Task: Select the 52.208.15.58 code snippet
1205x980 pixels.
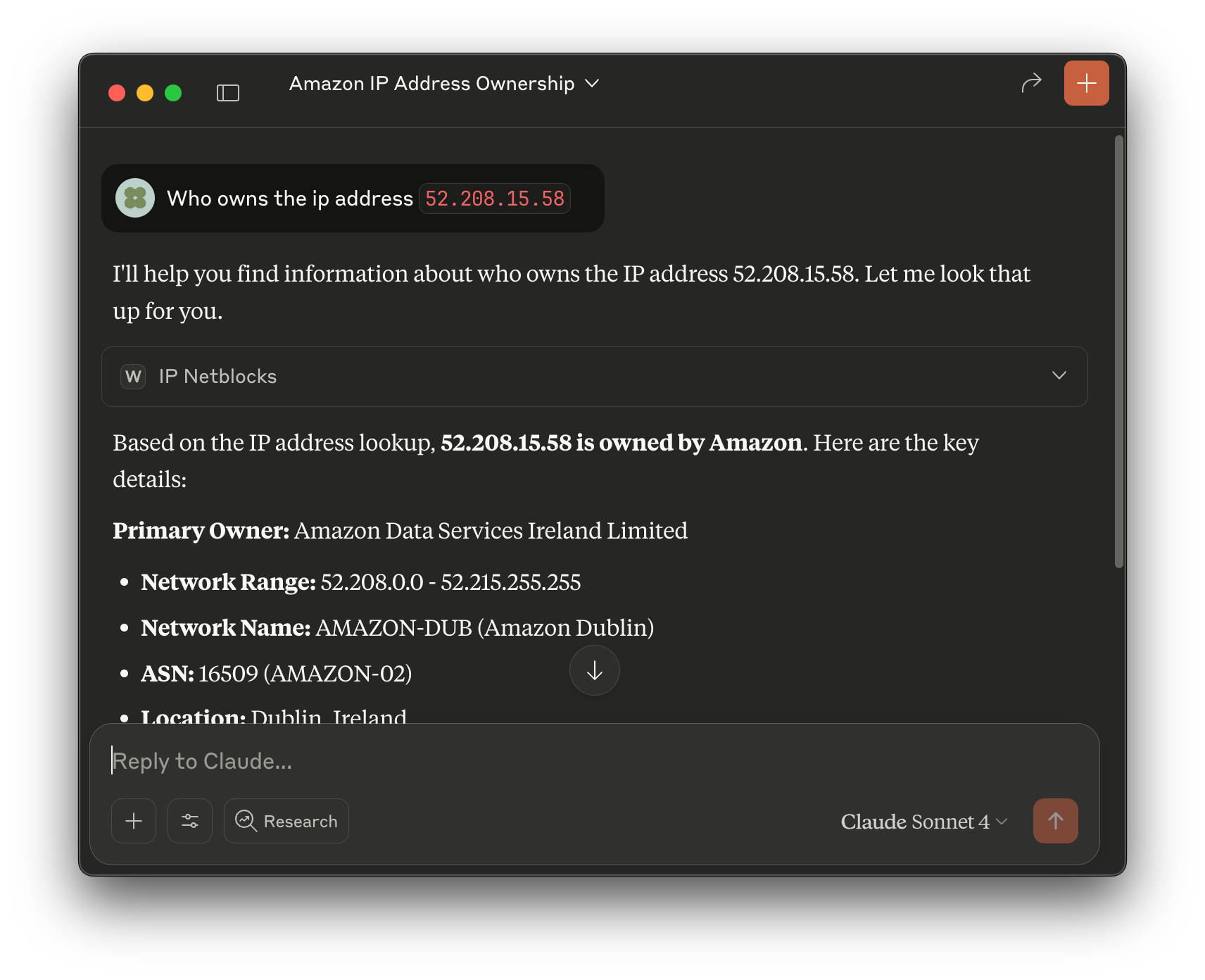Action: [x=494, y=199]
